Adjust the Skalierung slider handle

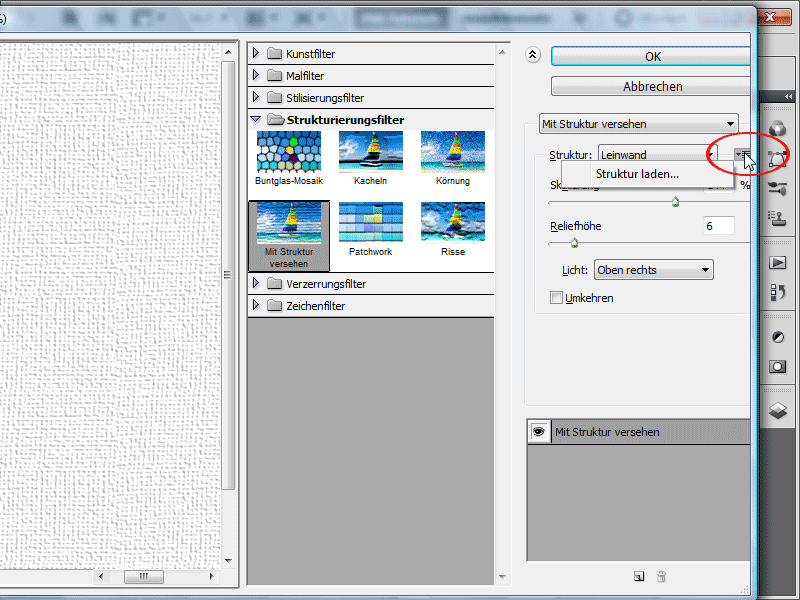pyautogui.click(x=676, y=202)
